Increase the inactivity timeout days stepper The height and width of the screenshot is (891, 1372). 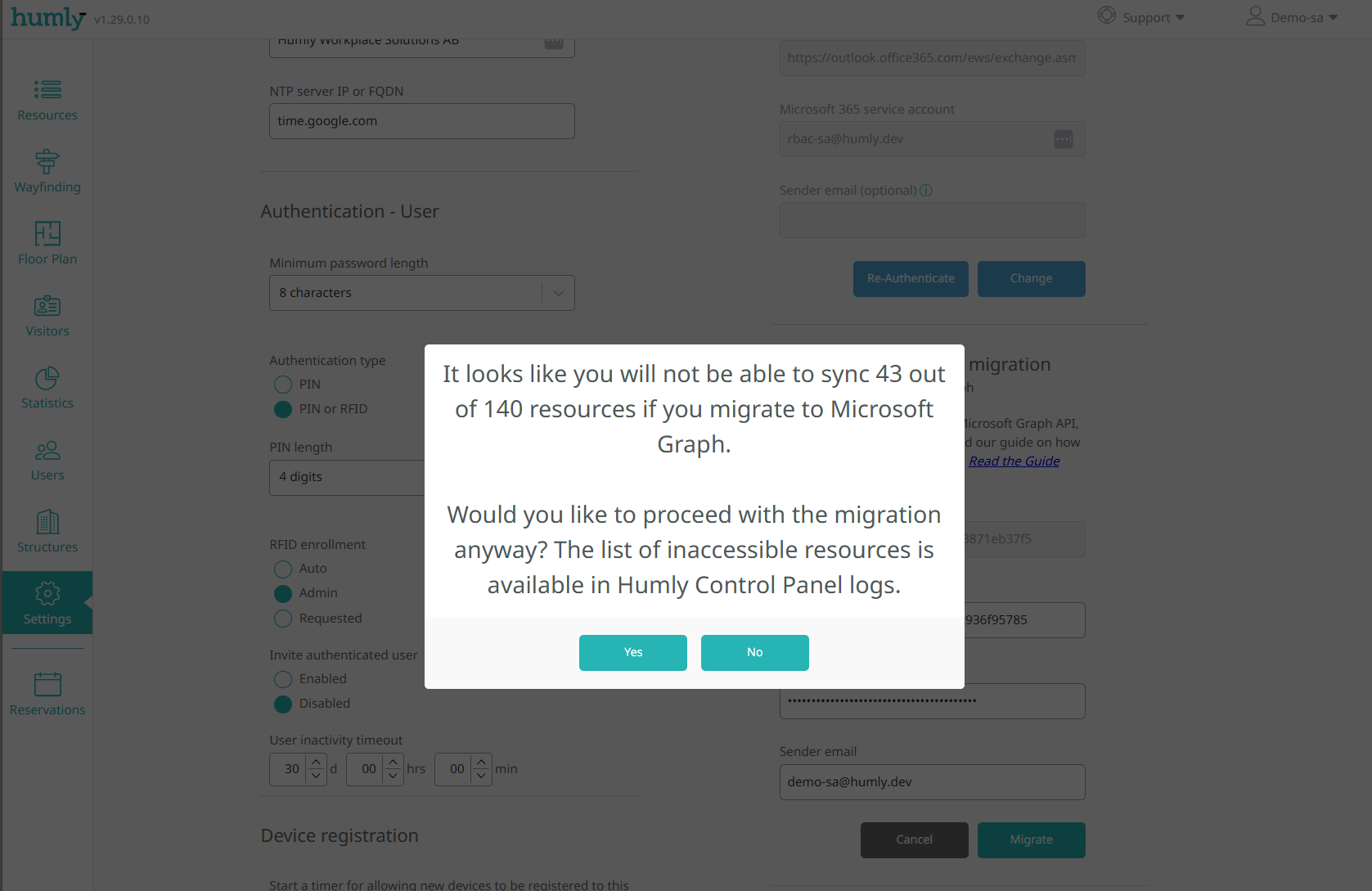pyautogui.click(x=317, y=762)
